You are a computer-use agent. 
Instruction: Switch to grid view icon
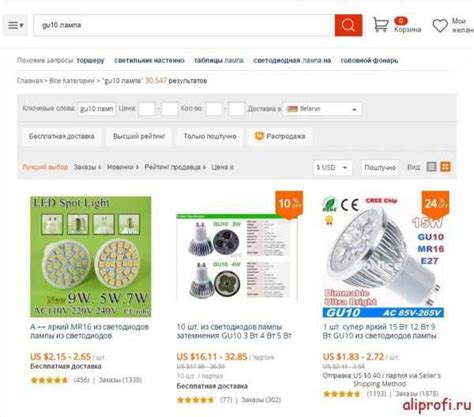click(x=445, y=167)
